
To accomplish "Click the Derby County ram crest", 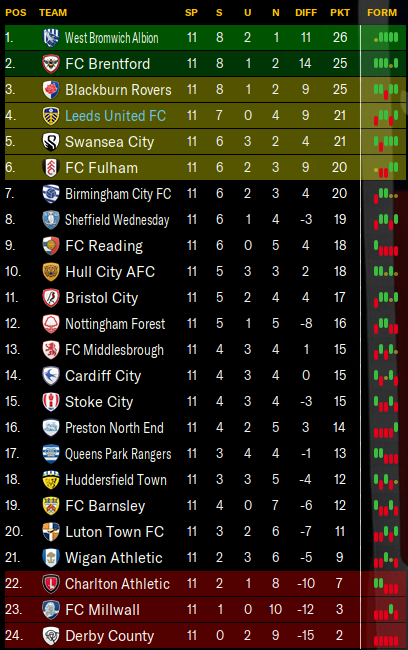I will point(51,636).
